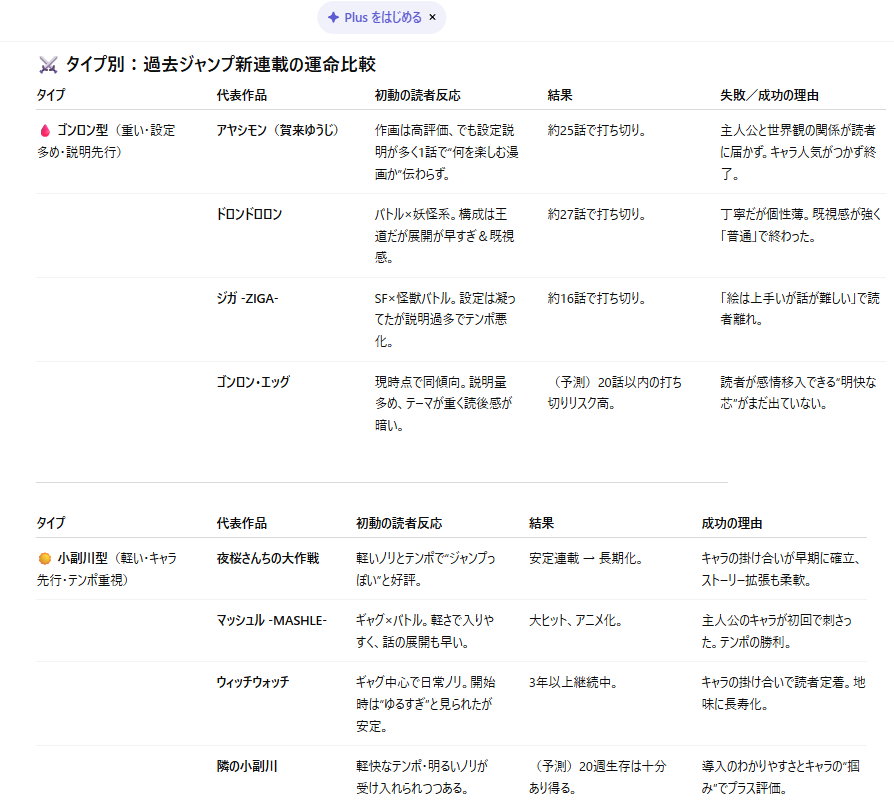Select the 3年以上継続中 result cell
This screenshot has width=894, height=812.
[572, 682]
